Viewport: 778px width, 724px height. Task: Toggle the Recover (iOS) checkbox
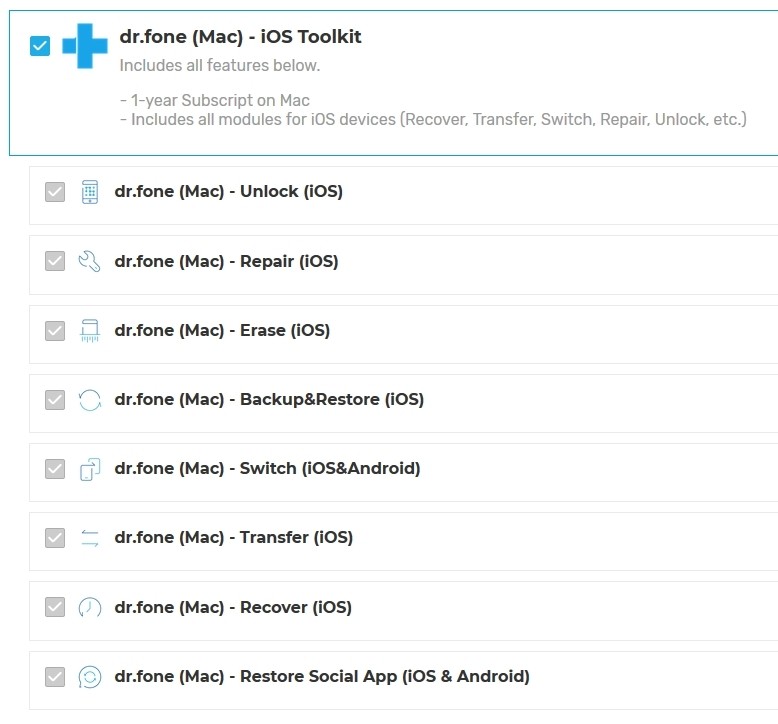click(55, 607)
